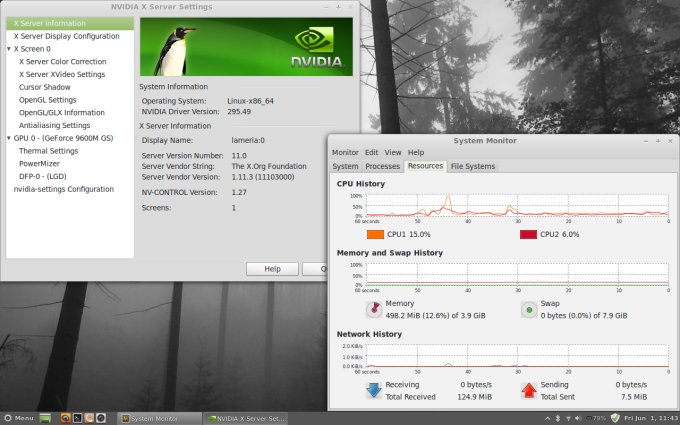This screenshot has height=425, width=680.
Task: Open PowerMizer page
Action: tap(39, 163)
